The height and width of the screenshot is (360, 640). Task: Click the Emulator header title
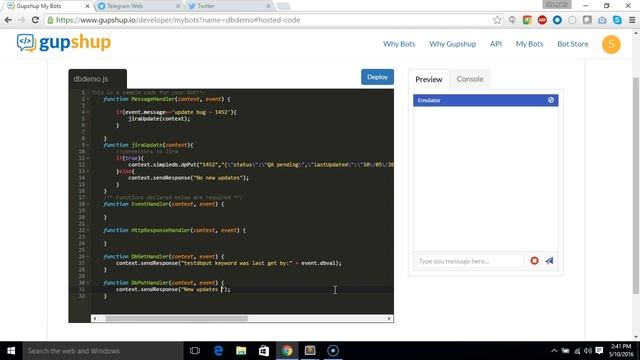(429, 100)
